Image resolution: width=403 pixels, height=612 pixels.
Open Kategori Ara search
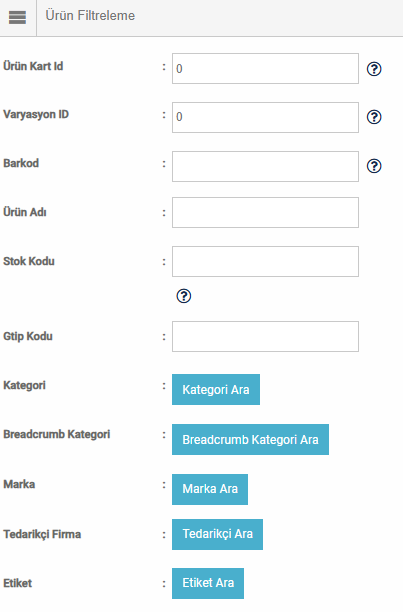216,390
